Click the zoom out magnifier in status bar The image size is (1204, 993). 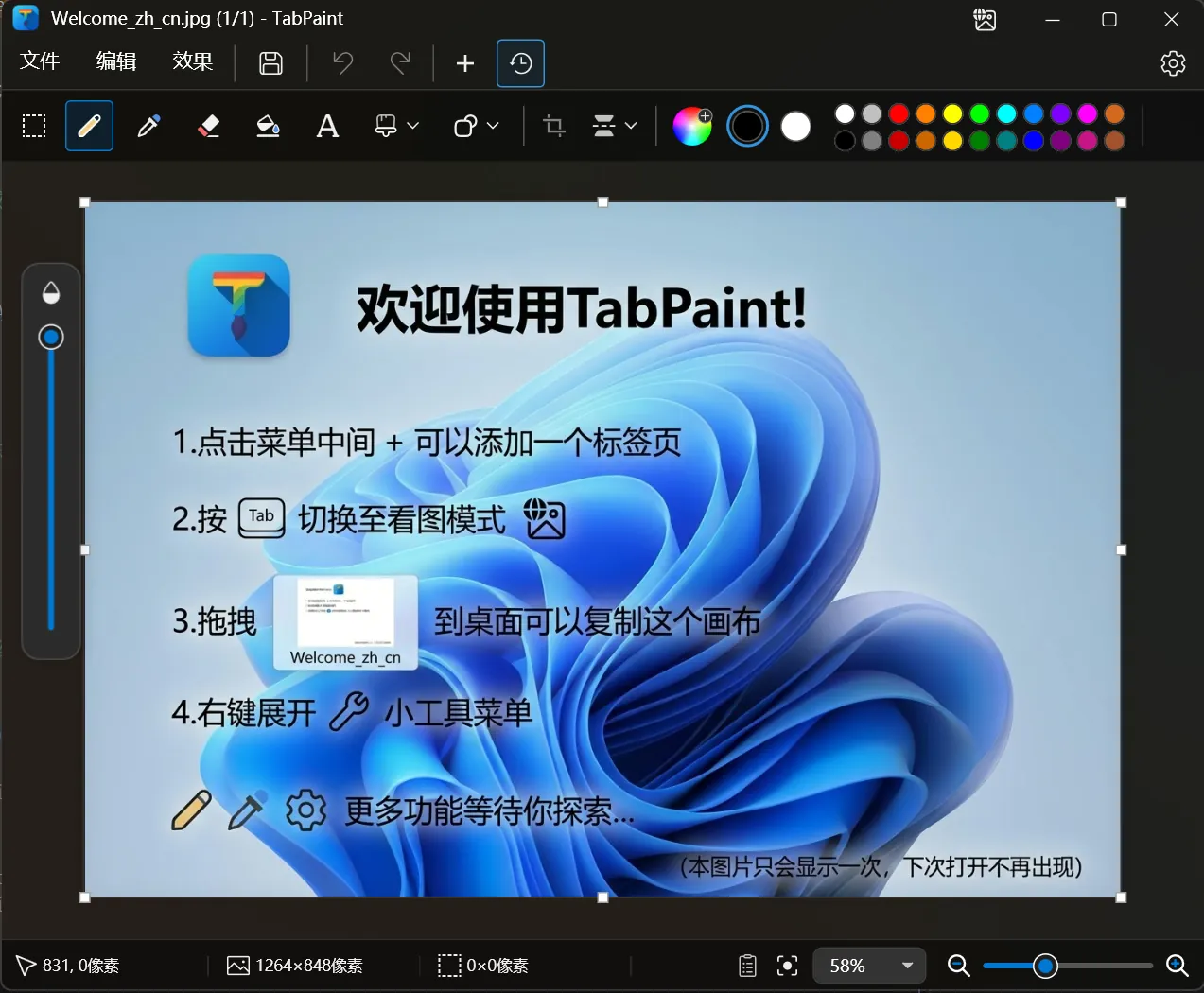point(958,966)
